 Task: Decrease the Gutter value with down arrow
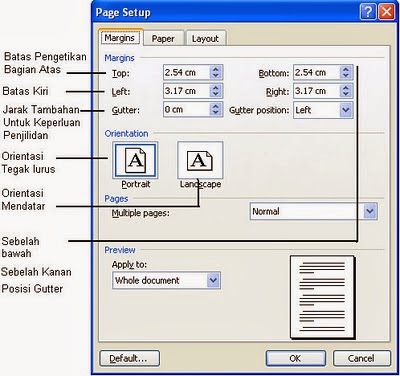click(x=216, y=112)
